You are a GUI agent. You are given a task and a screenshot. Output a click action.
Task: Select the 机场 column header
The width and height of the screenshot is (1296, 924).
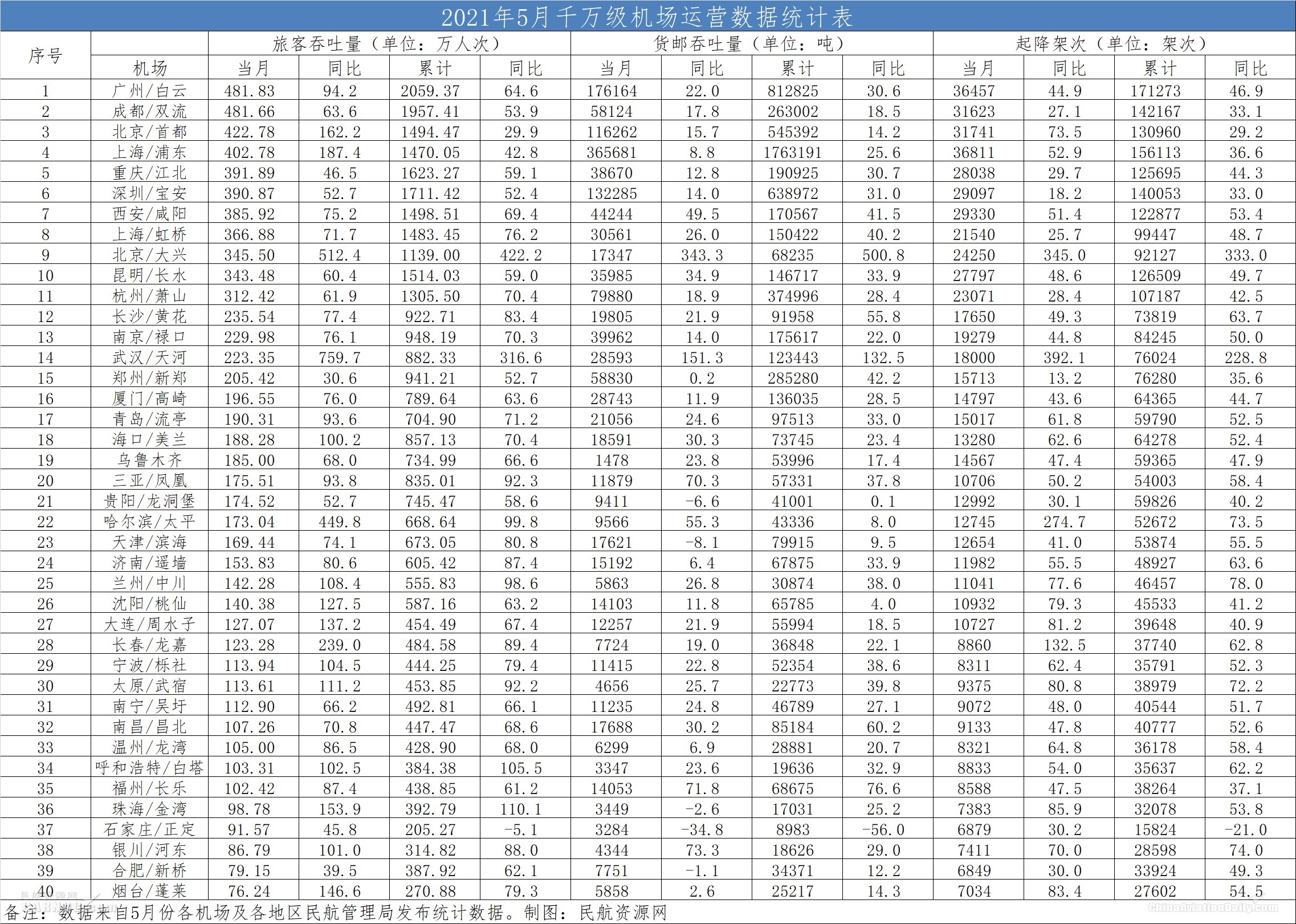click(x=150, y=68)
